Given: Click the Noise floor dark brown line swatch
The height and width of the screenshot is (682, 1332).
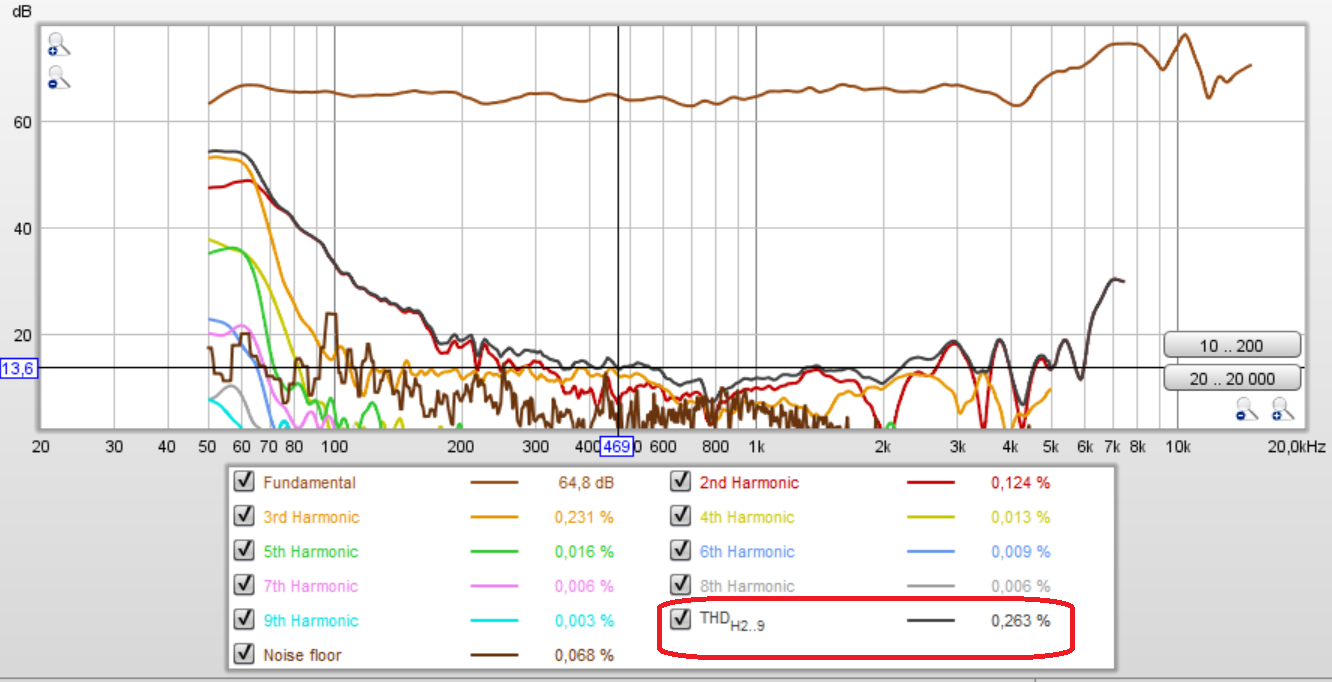Looking at the screenshot, I should pyautogui.click(x=494, y=655).
